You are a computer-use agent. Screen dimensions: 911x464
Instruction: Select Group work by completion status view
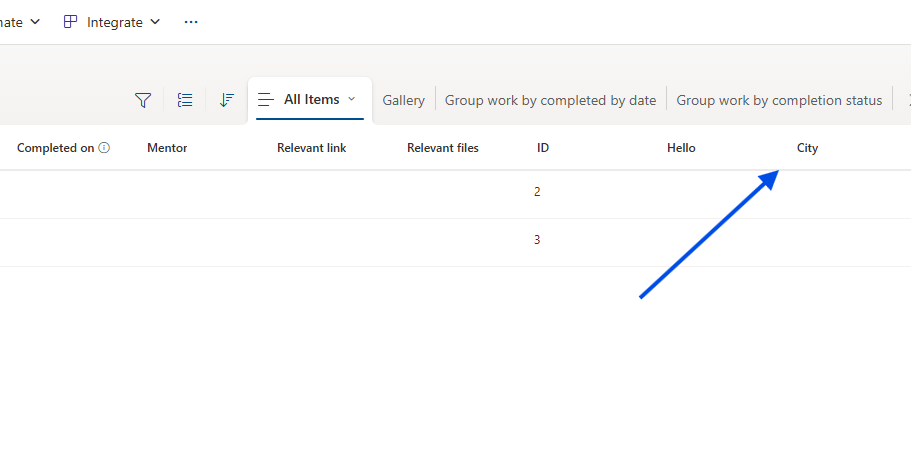point(779,100)
